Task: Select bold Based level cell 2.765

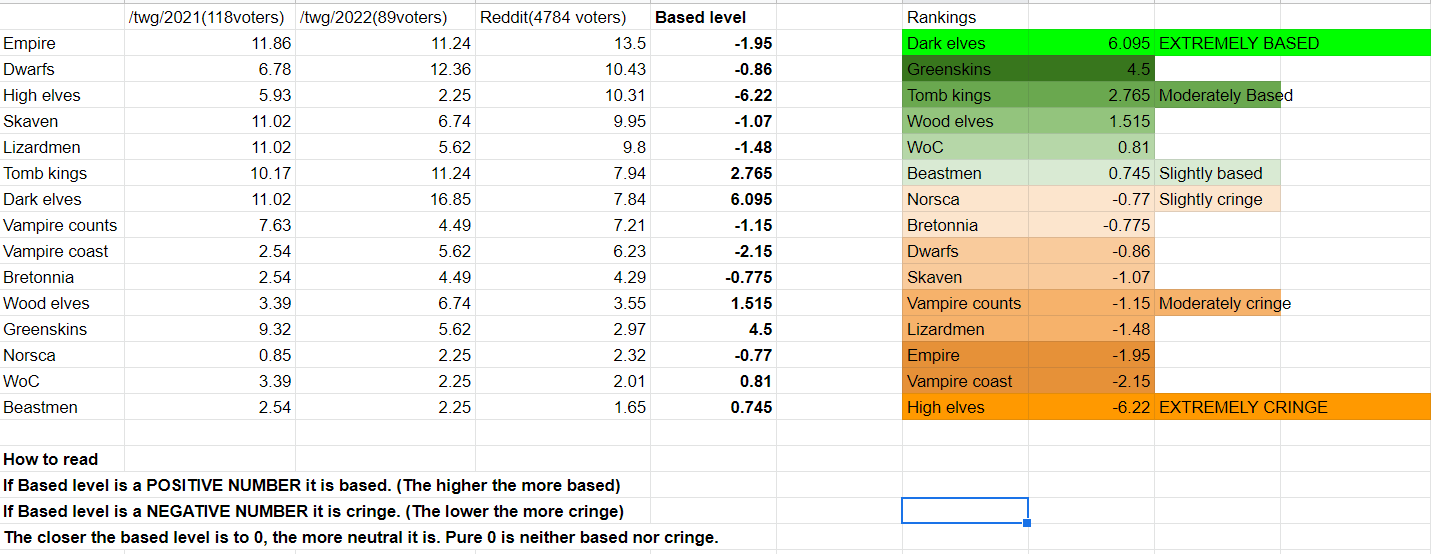Action: (713, 174)
